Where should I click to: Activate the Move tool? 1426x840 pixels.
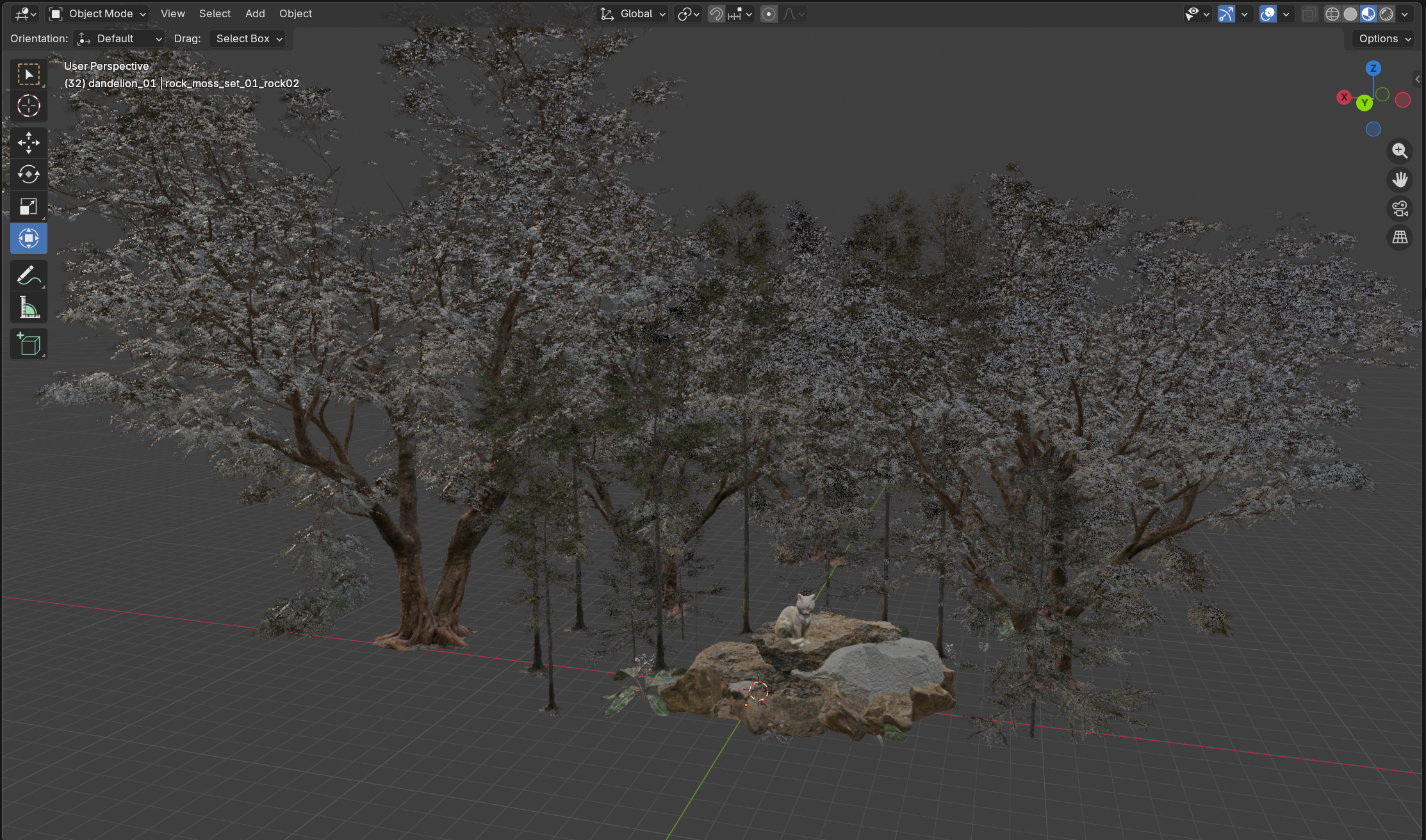tap(28, 142)
